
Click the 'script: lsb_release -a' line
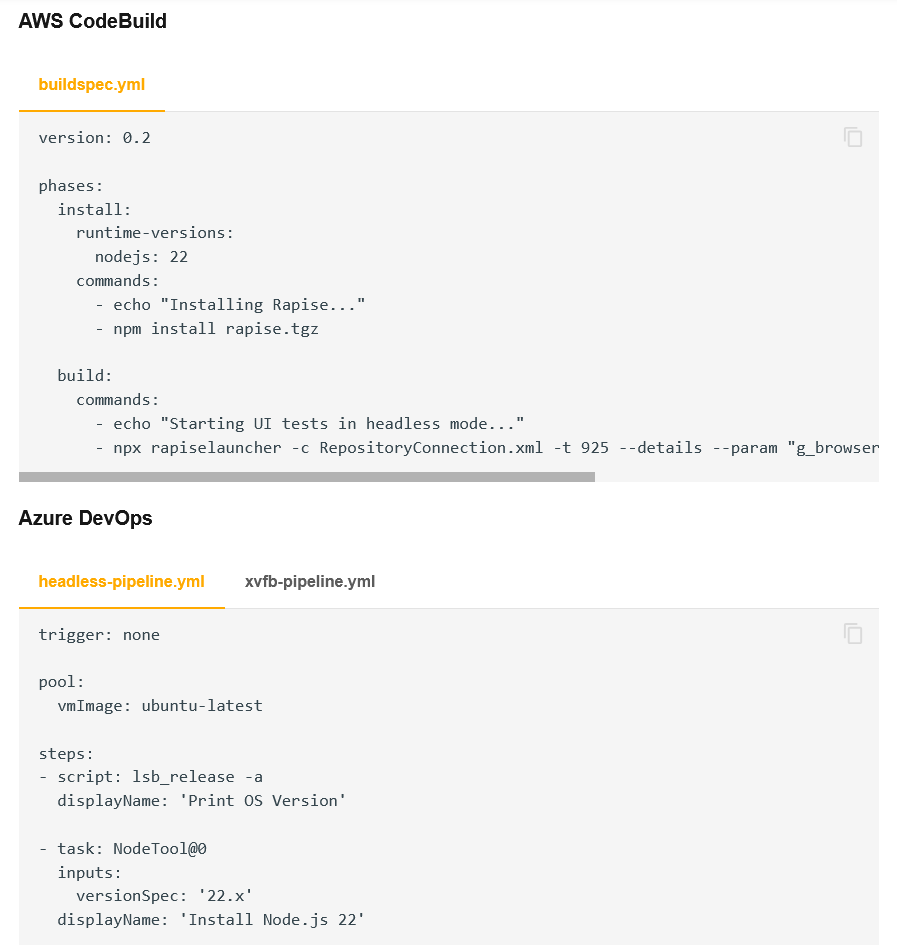tap(160, 777)
